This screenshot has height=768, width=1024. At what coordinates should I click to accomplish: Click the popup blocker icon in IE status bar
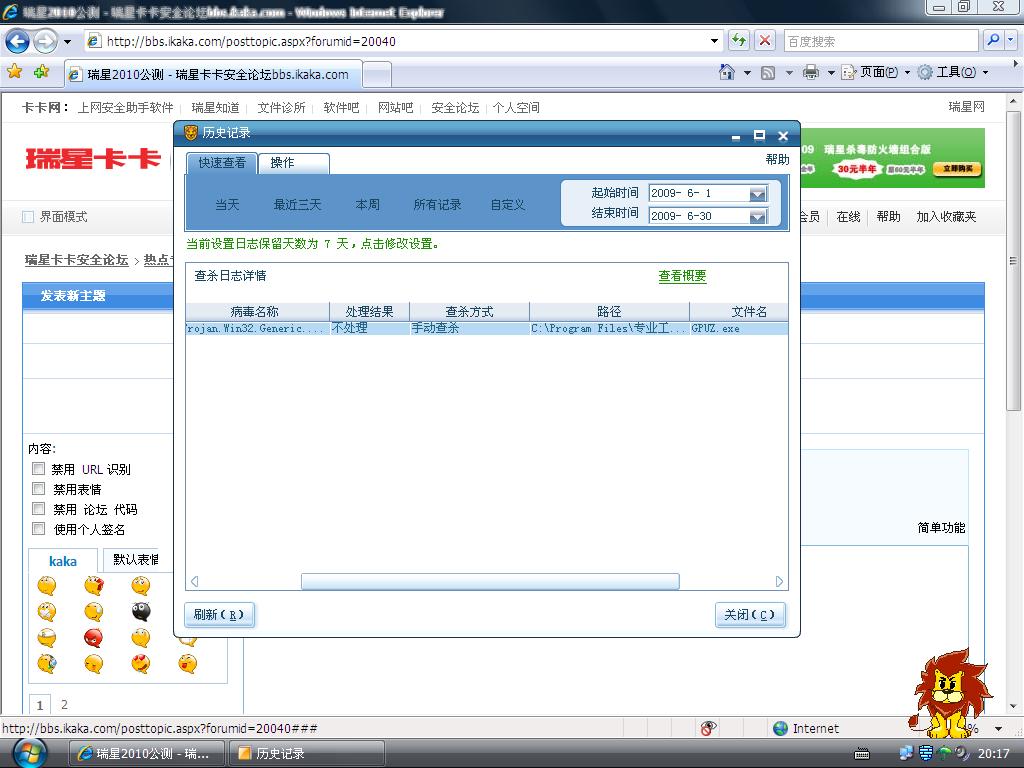(x=708, y=728)
